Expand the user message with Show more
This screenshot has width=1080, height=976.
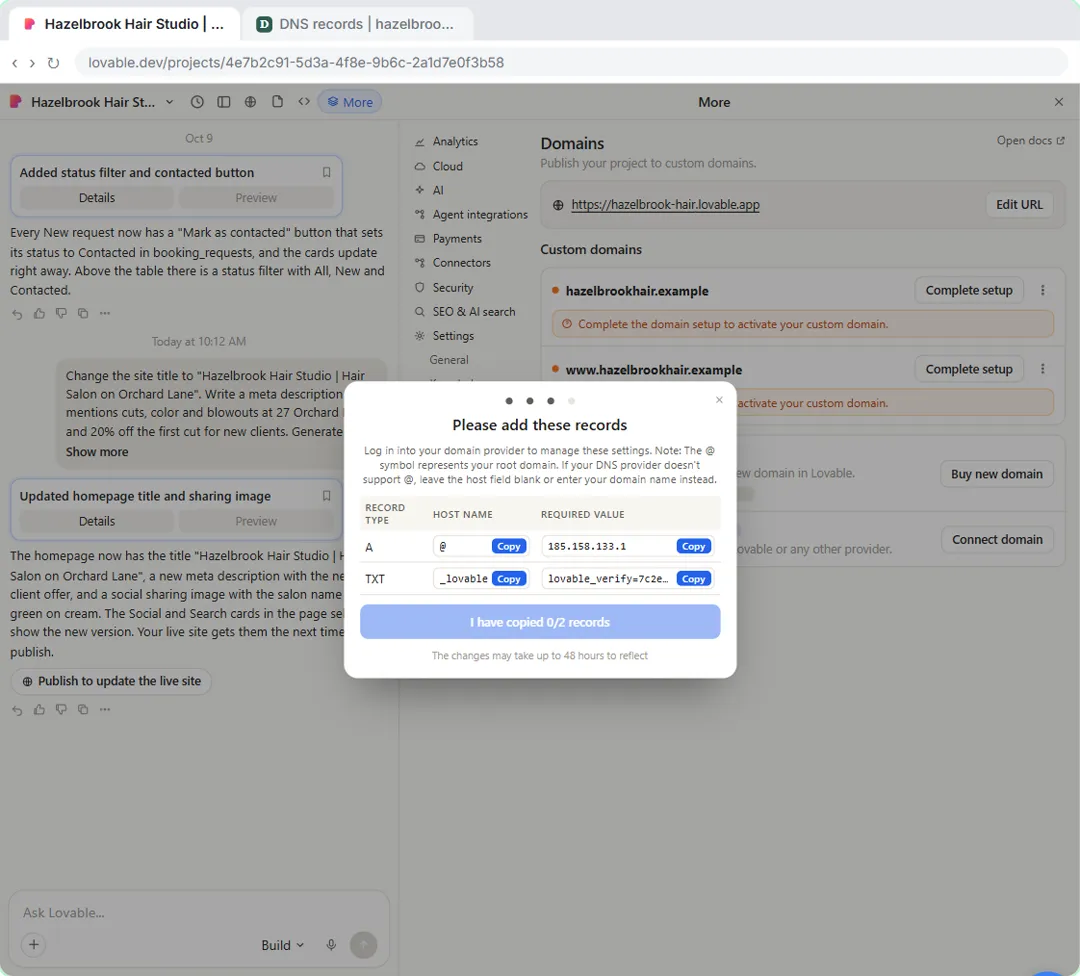tap(97, 452)
